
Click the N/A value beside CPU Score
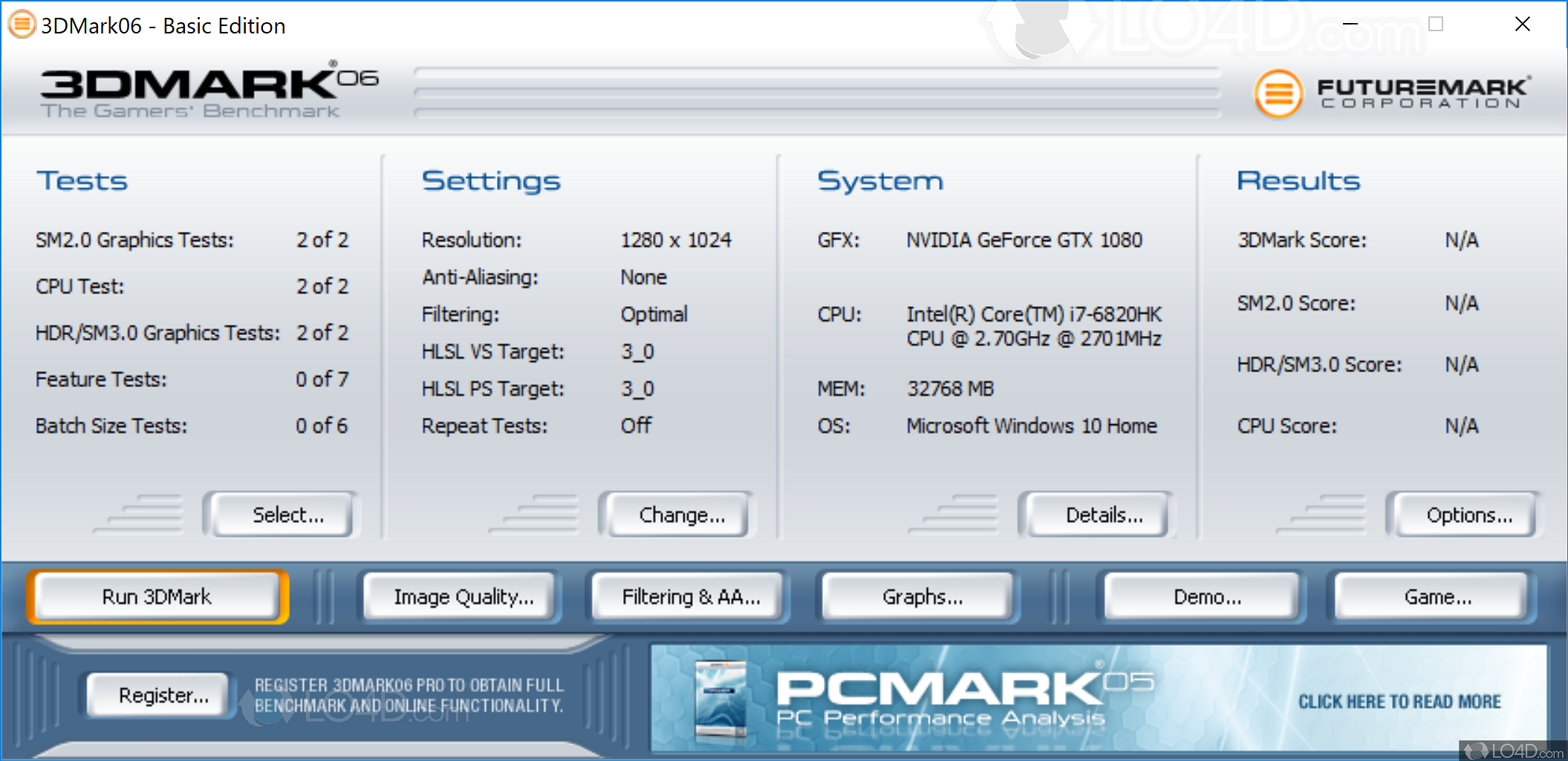1461,426
